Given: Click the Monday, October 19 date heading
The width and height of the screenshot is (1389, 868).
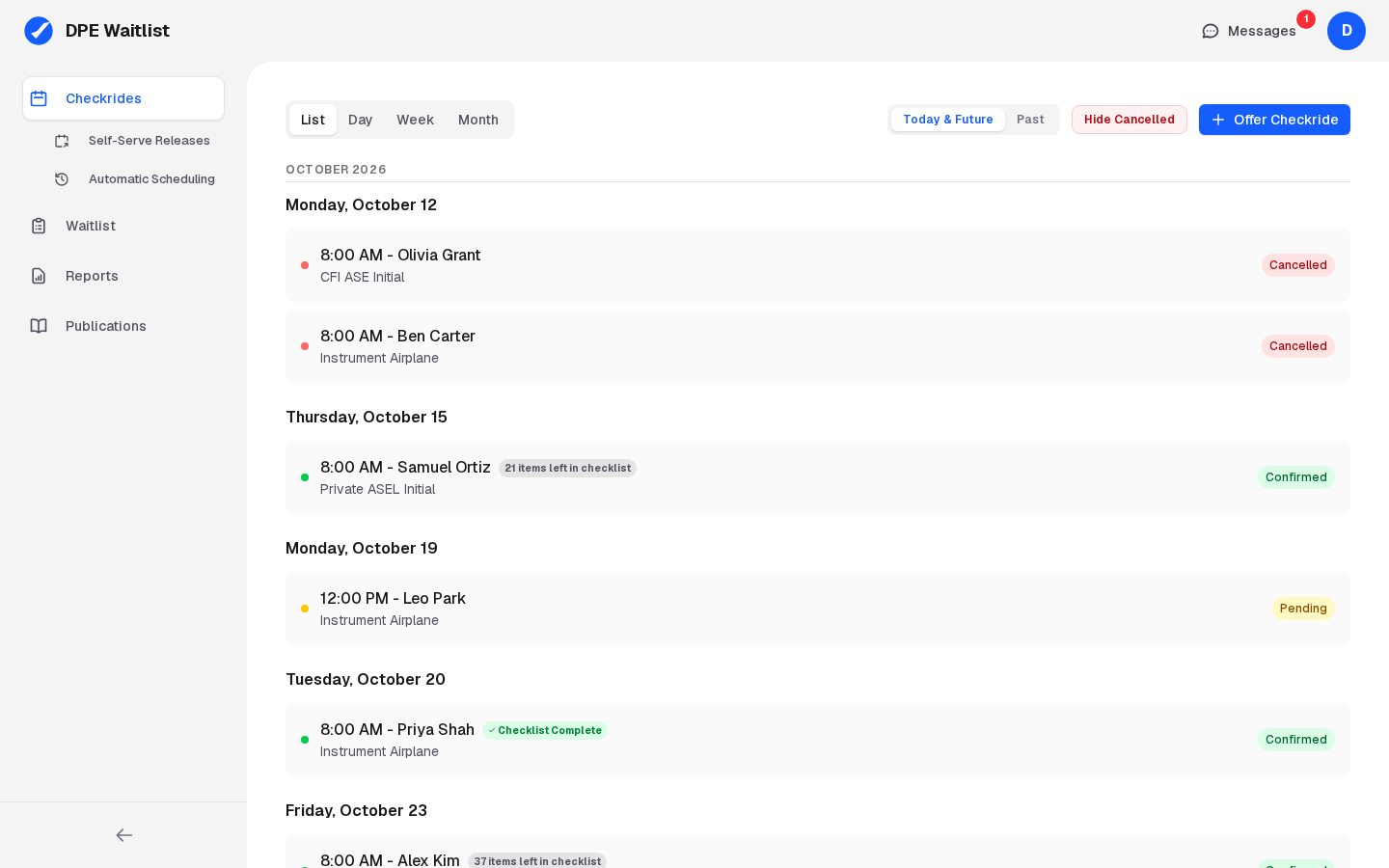Looking at the screenshot, I should [362, 548].
